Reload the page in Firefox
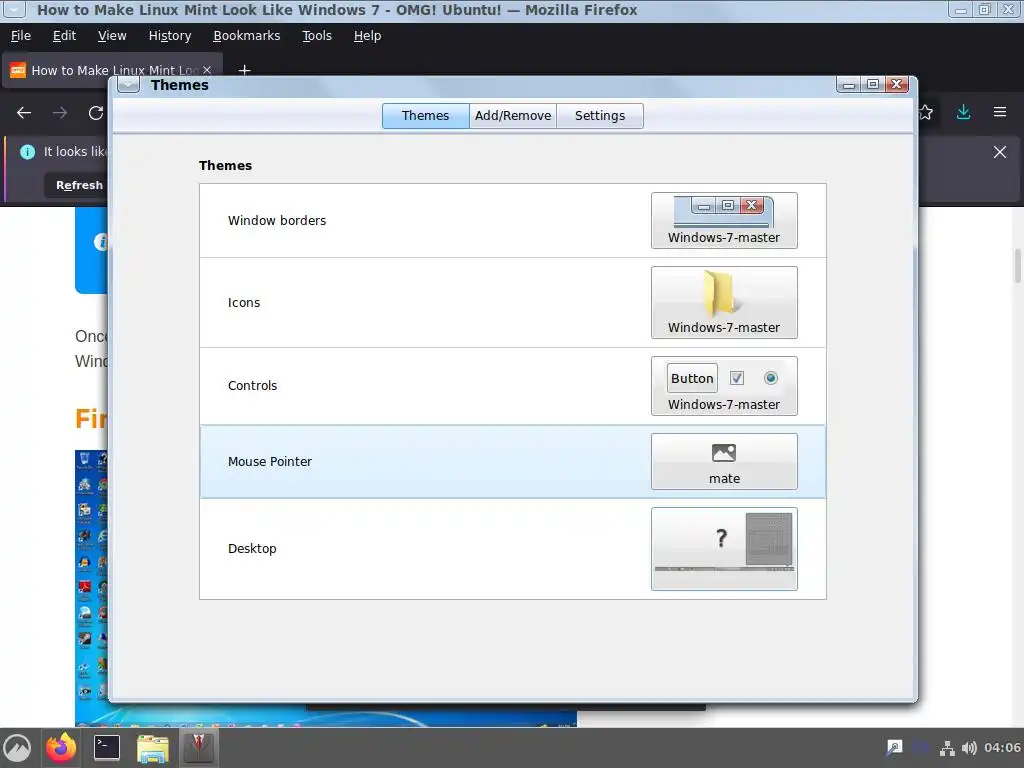1024x768 pixels. [96, 113]
